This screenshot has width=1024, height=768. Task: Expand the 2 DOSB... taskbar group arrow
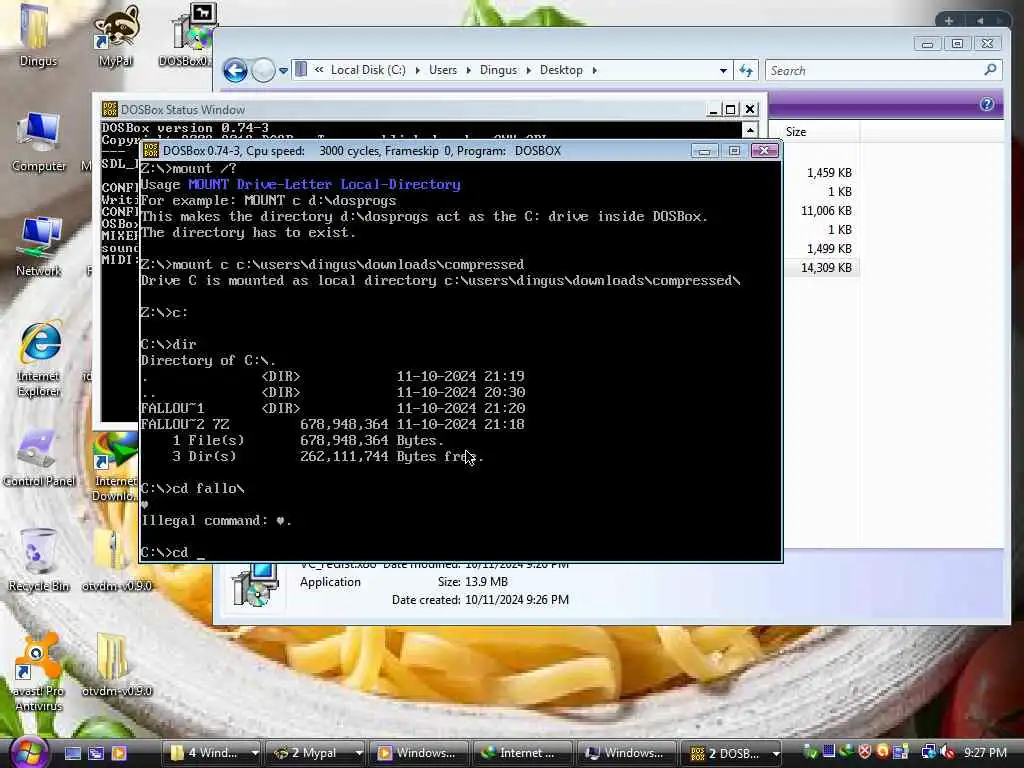tap(776, 753)
